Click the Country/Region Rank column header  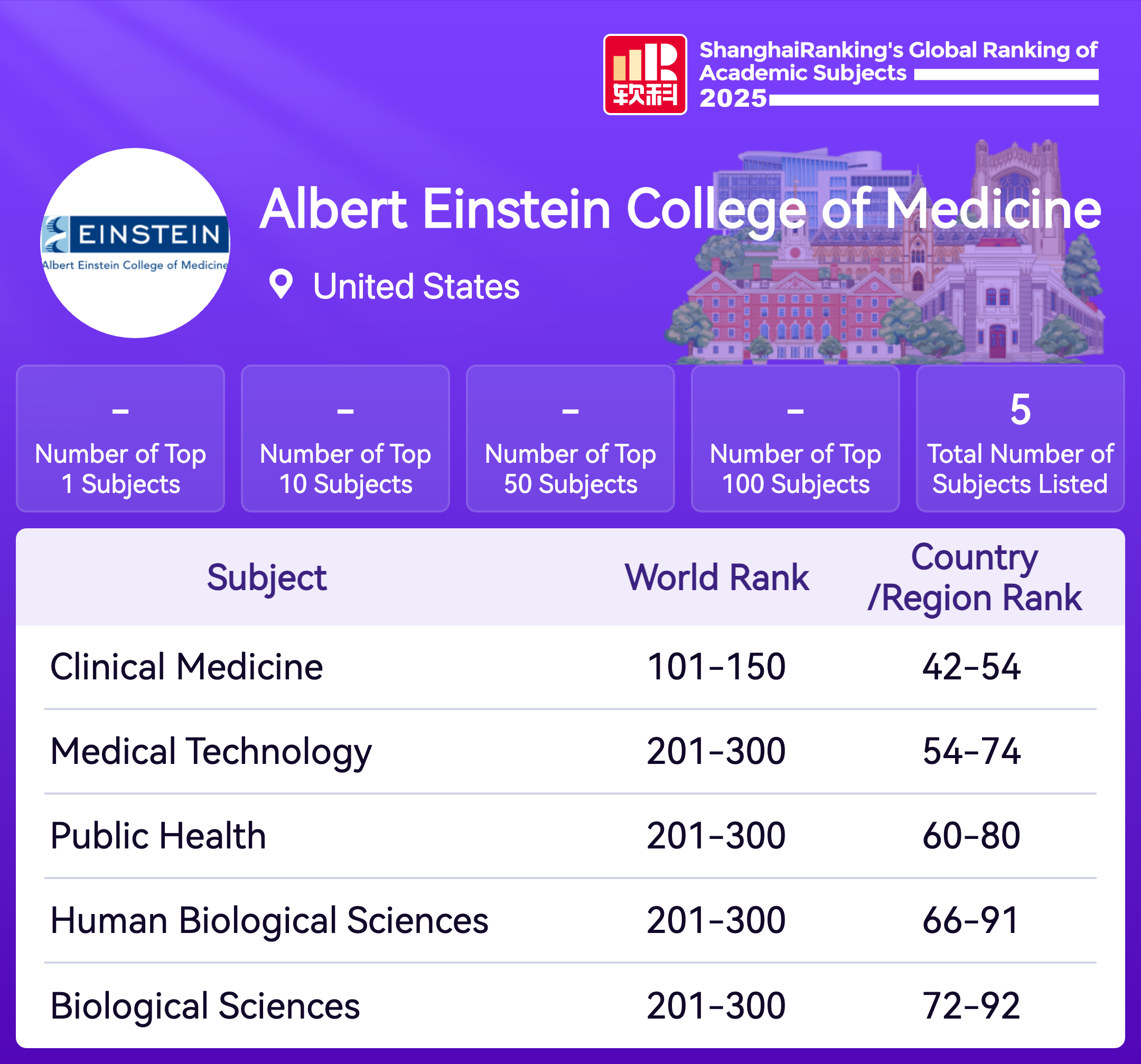(x=974, y=577)
